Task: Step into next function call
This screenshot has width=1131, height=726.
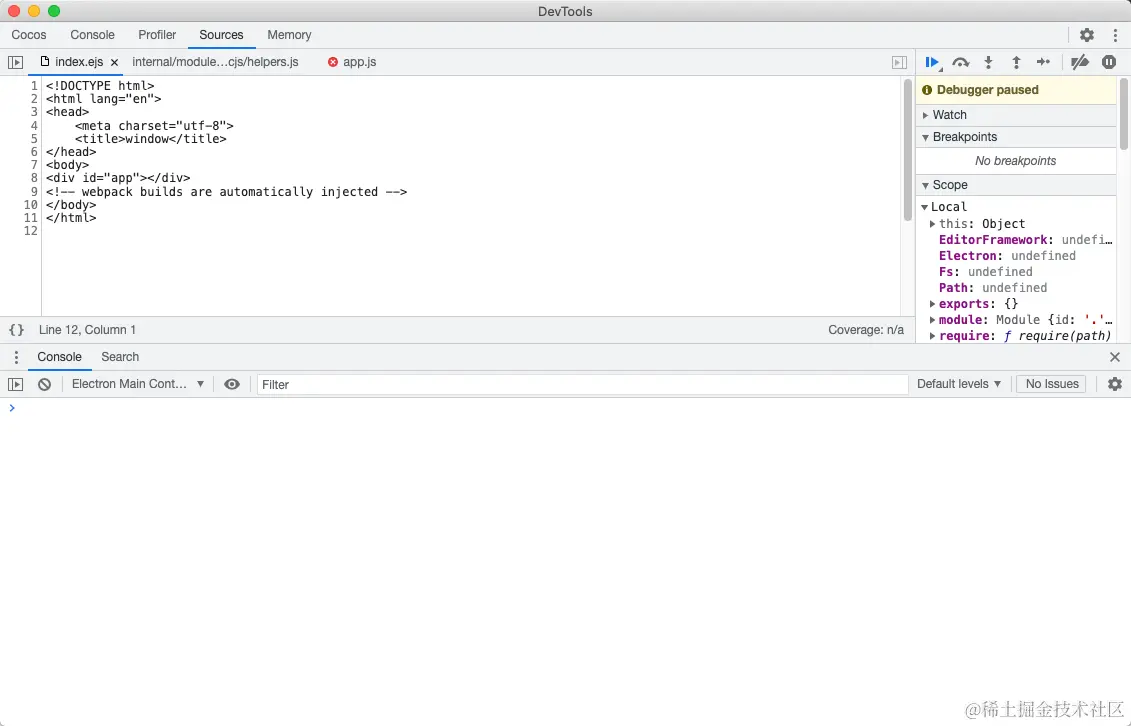Action: [988, 63]
